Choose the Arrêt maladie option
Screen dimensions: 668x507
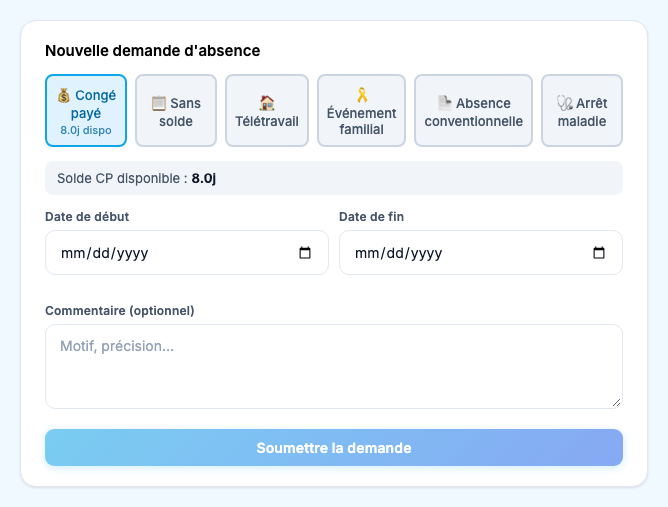(x=582, y=111)
